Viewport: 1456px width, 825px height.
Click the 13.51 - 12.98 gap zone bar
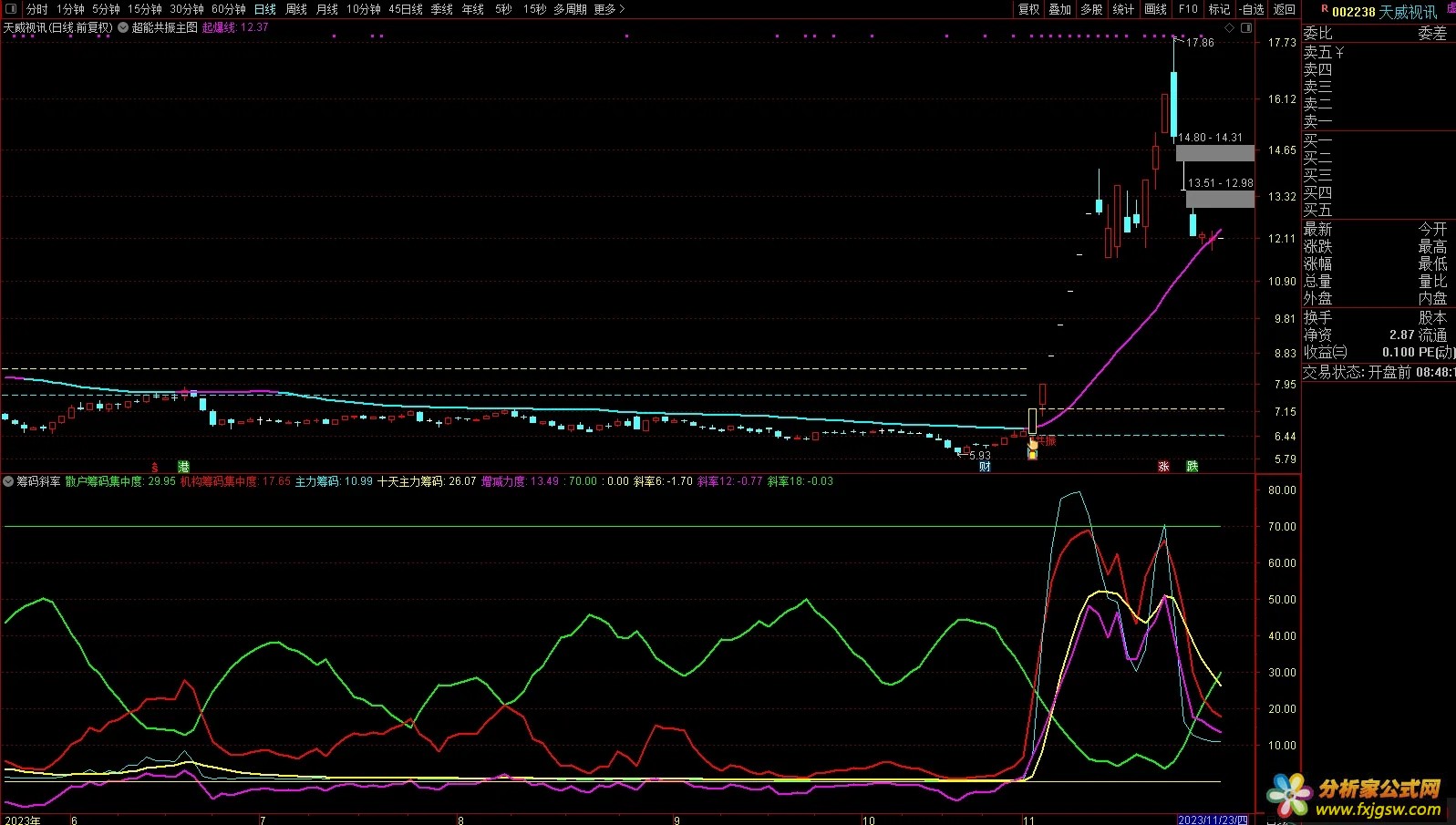[x=1220, y=199]
